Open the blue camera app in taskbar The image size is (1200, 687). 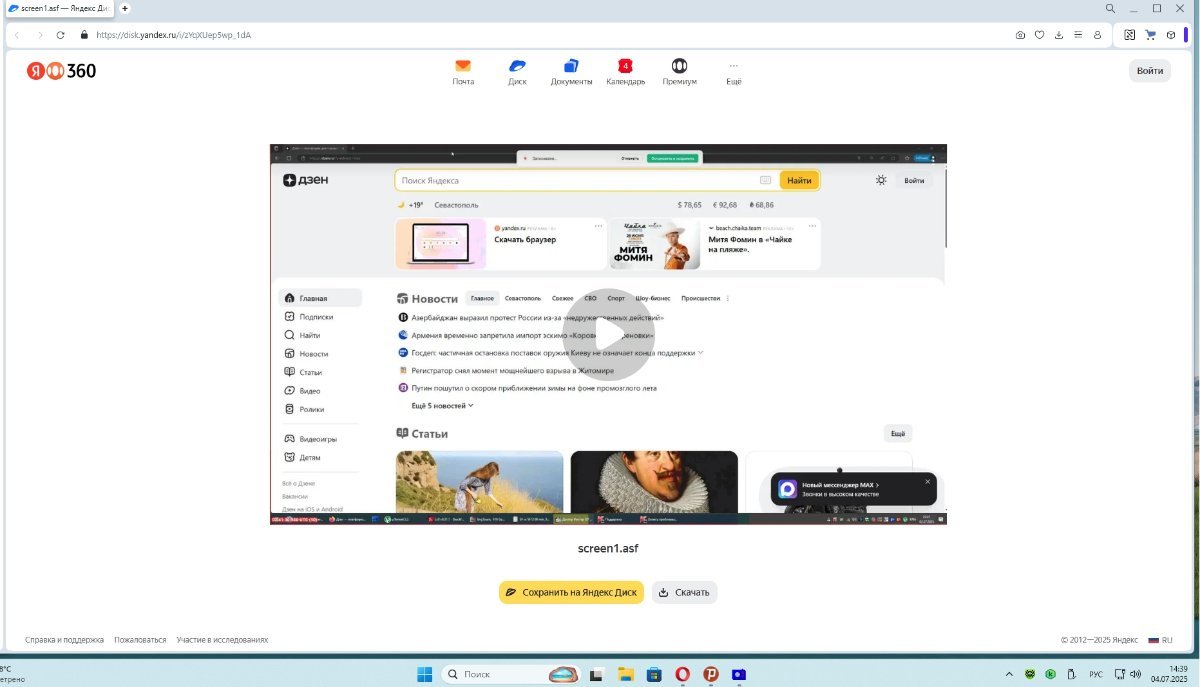[739, 674]
